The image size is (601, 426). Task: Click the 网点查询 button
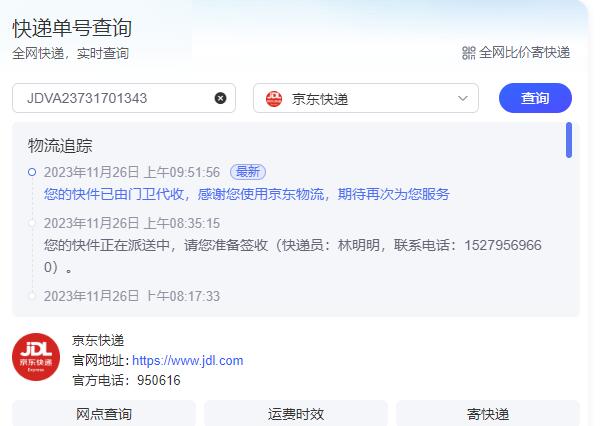click(104, 413)
